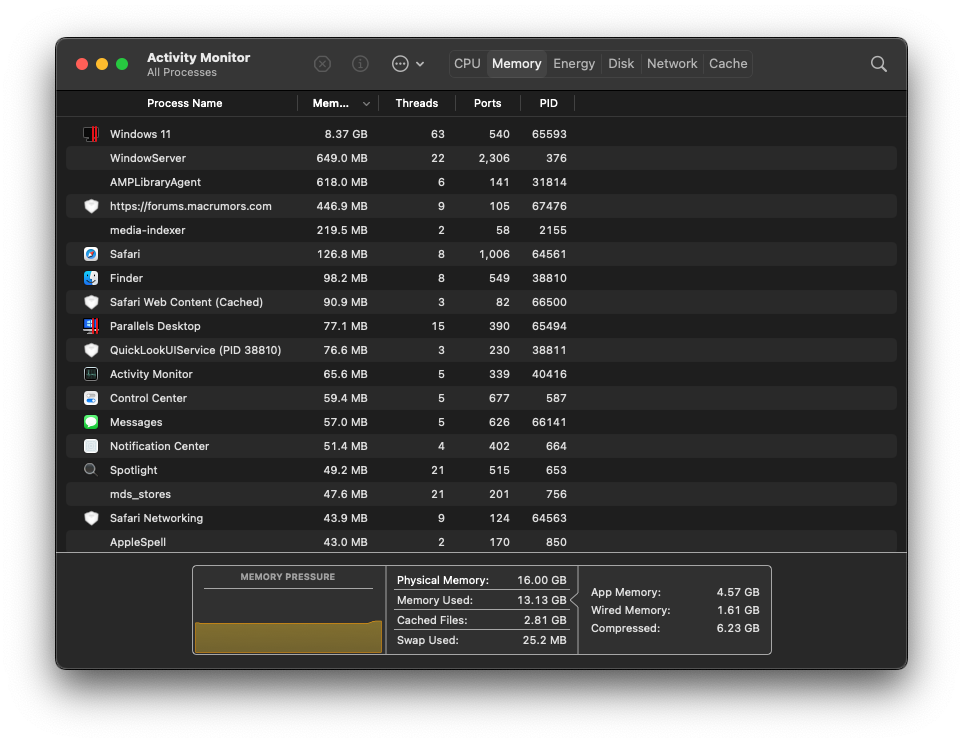Switch to the Disk tab

(621, 64)
